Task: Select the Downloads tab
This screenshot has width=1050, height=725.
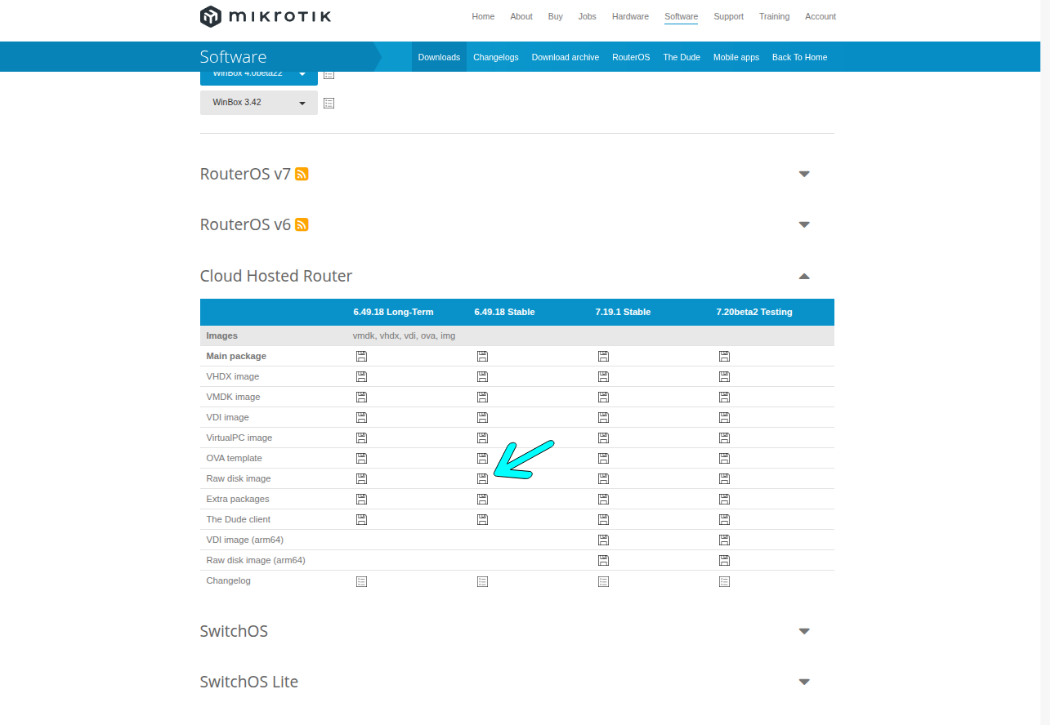Action: coord(439,57)
